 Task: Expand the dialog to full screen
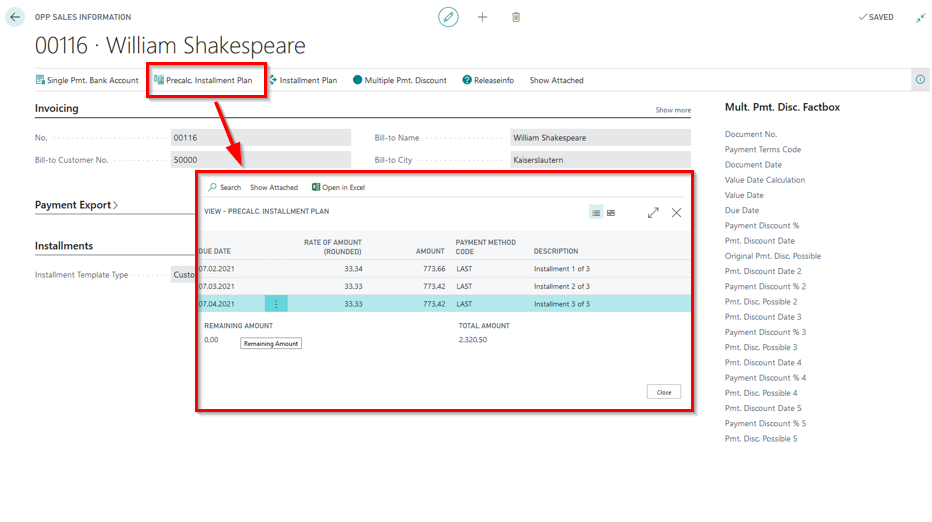[653, 212]
